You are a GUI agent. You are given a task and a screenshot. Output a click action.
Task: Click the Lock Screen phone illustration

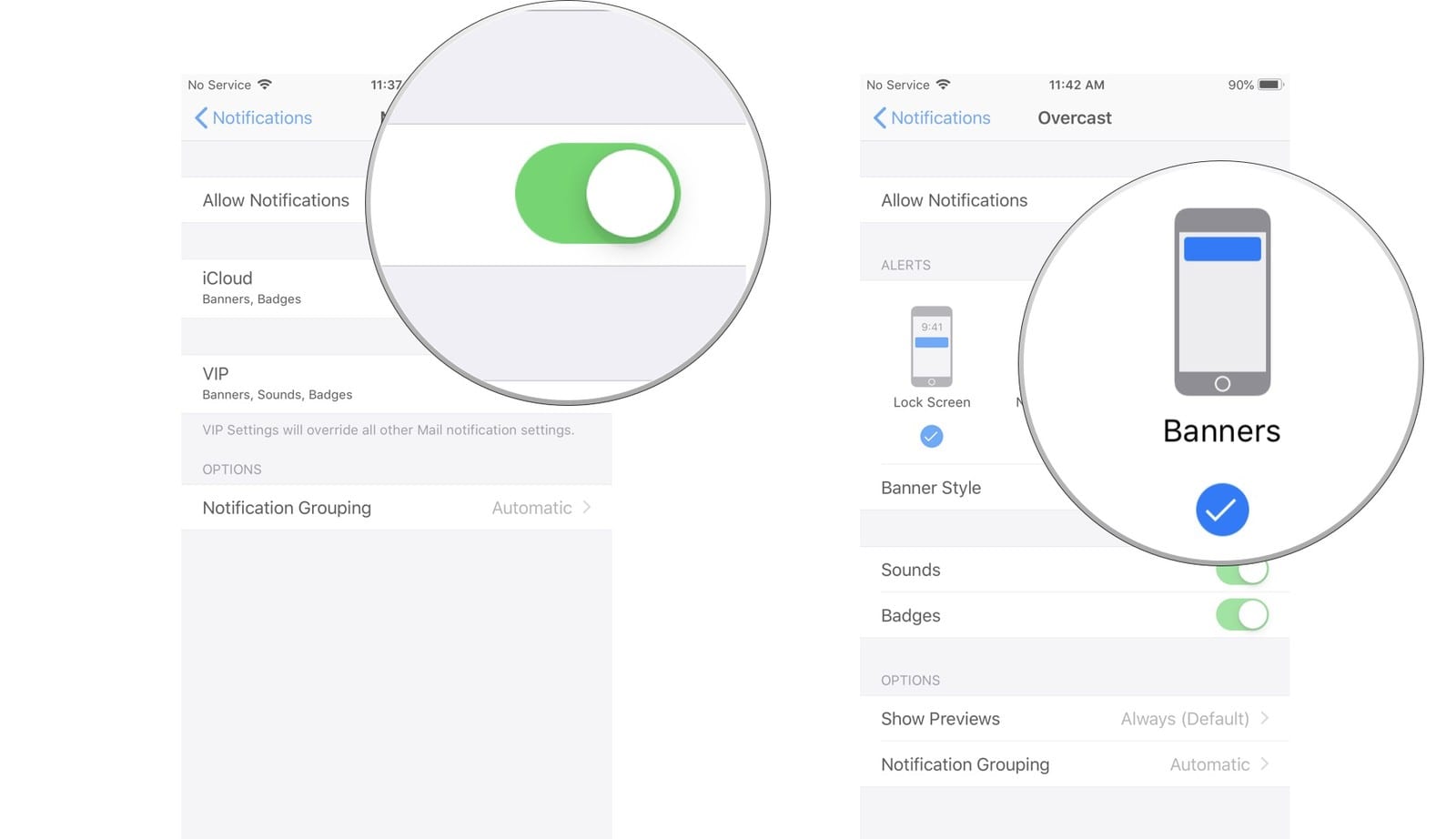click(x=931, y=347)
